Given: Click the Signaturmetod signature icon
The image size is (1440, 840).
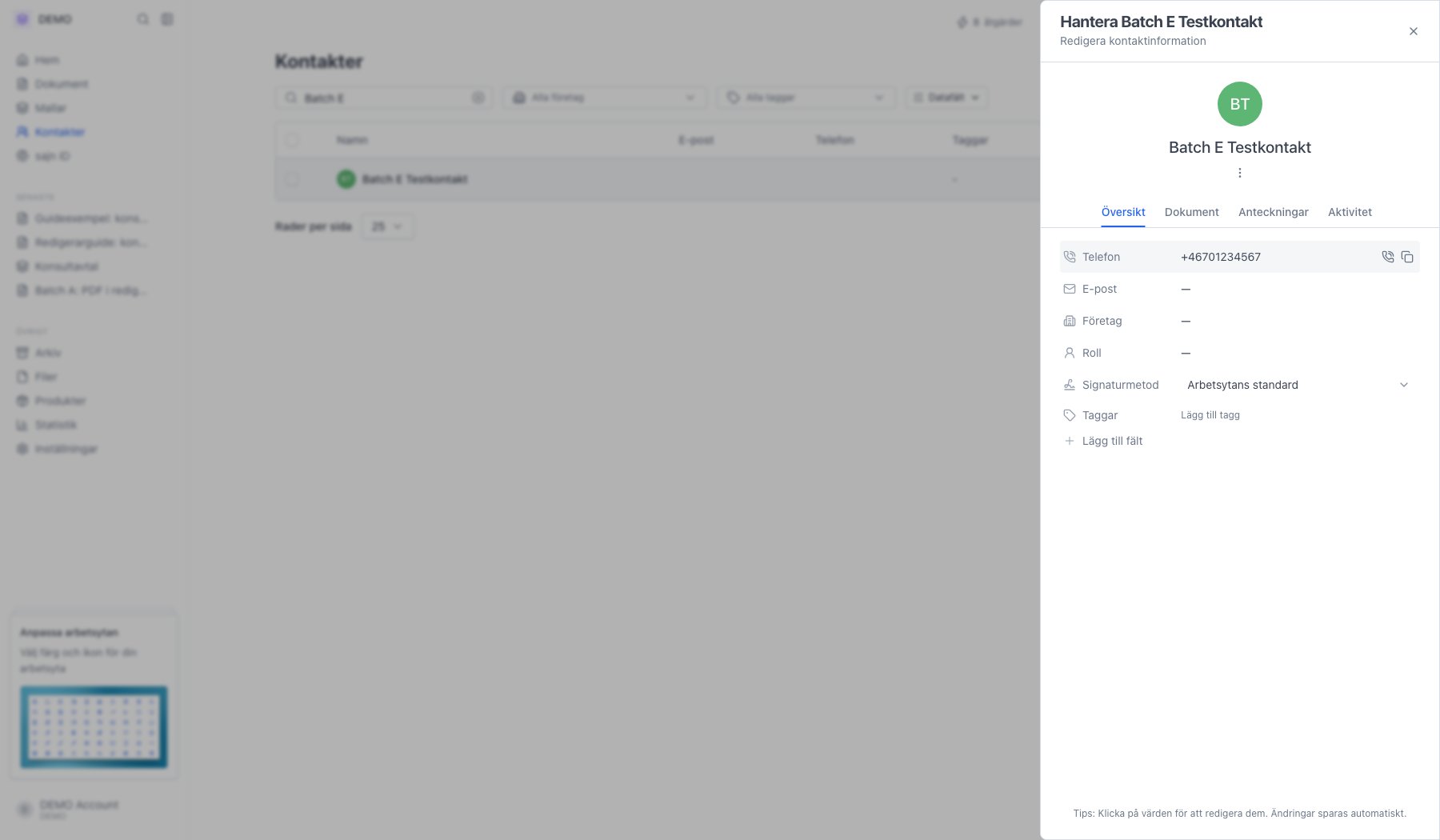Looking at the screenshot, I should click(x=1069, y=385).
